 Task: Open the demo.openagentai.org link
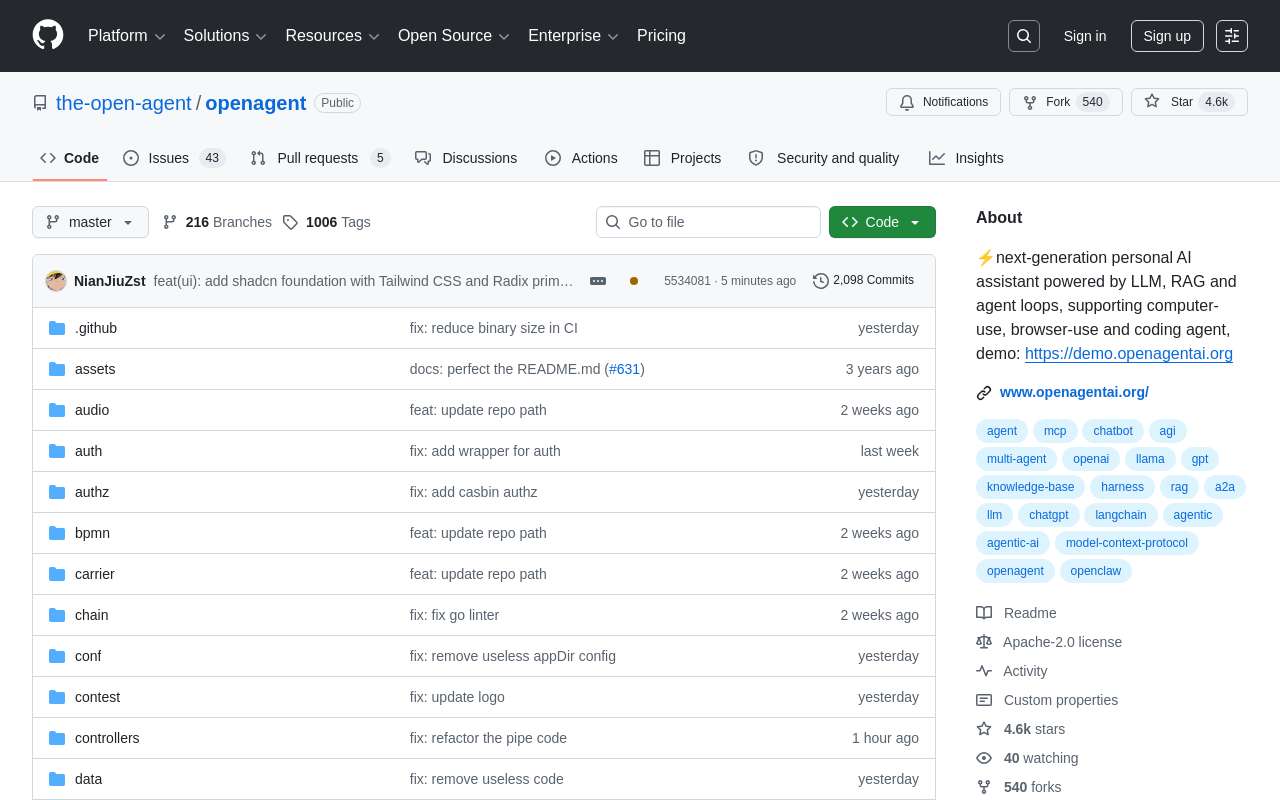(x=1129, y=354)
